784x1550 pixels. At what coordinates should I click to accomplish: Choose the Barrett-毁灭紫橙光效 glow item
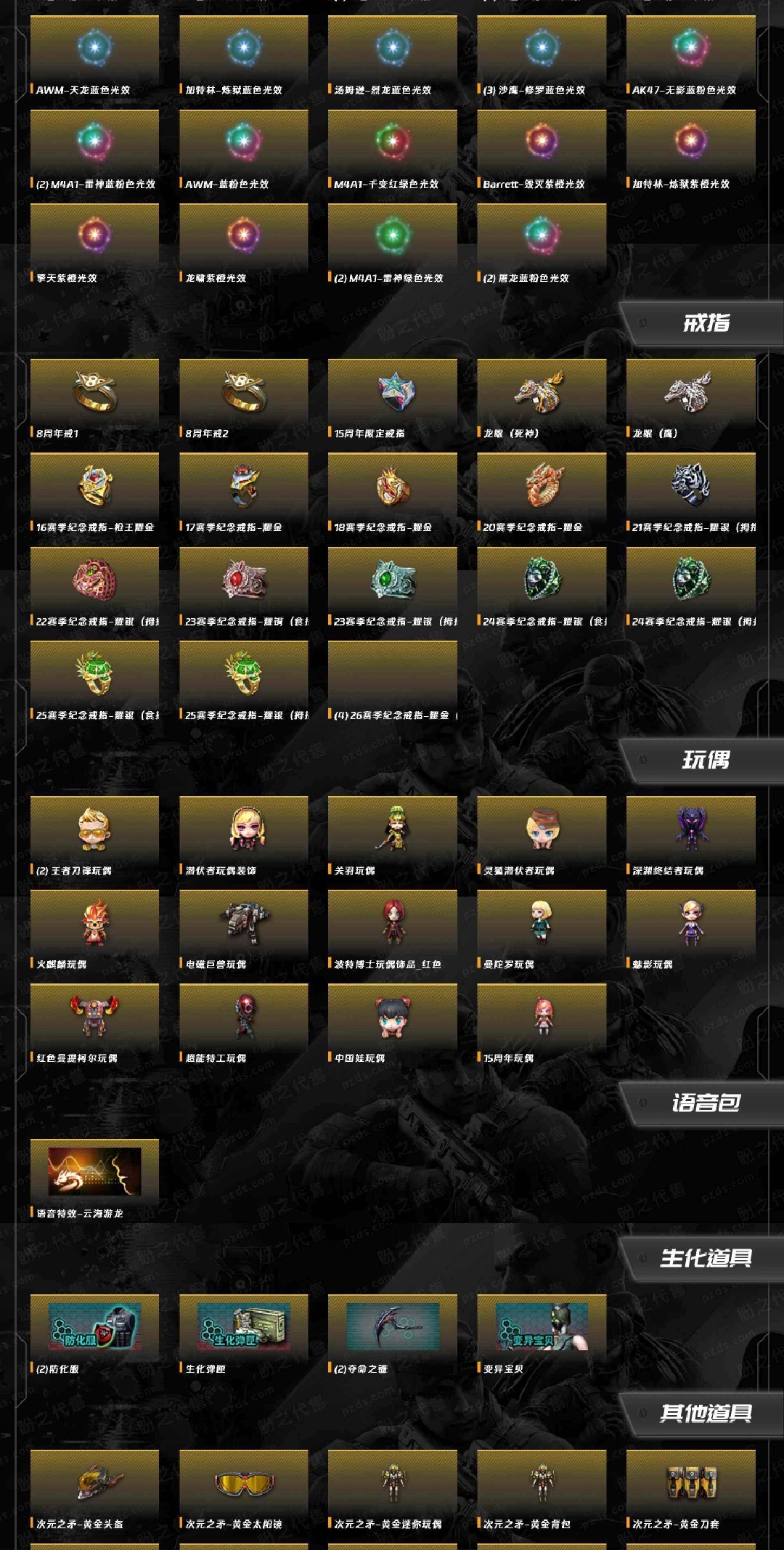click(x=542, y=150)
